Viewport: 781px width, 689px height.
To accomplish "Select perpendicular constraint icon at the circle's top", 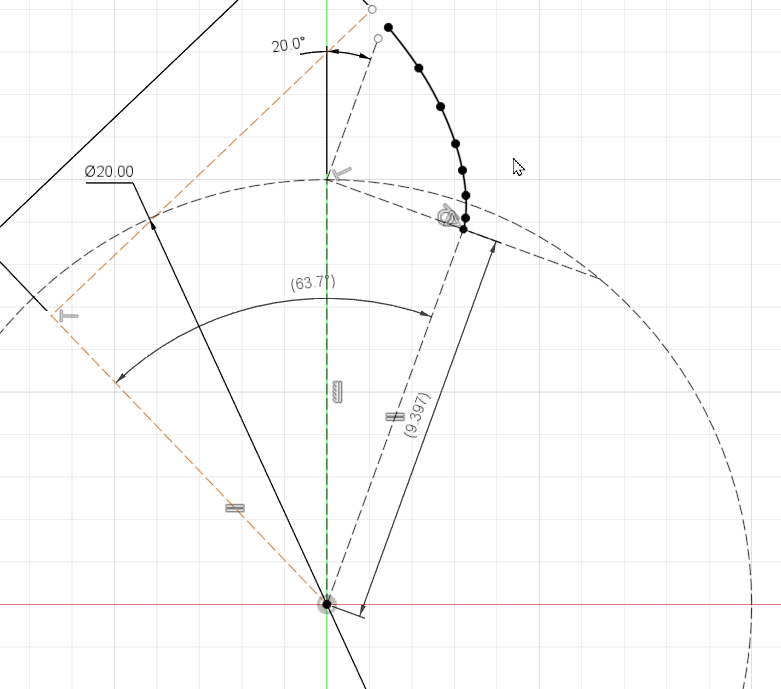I will 341,174.
